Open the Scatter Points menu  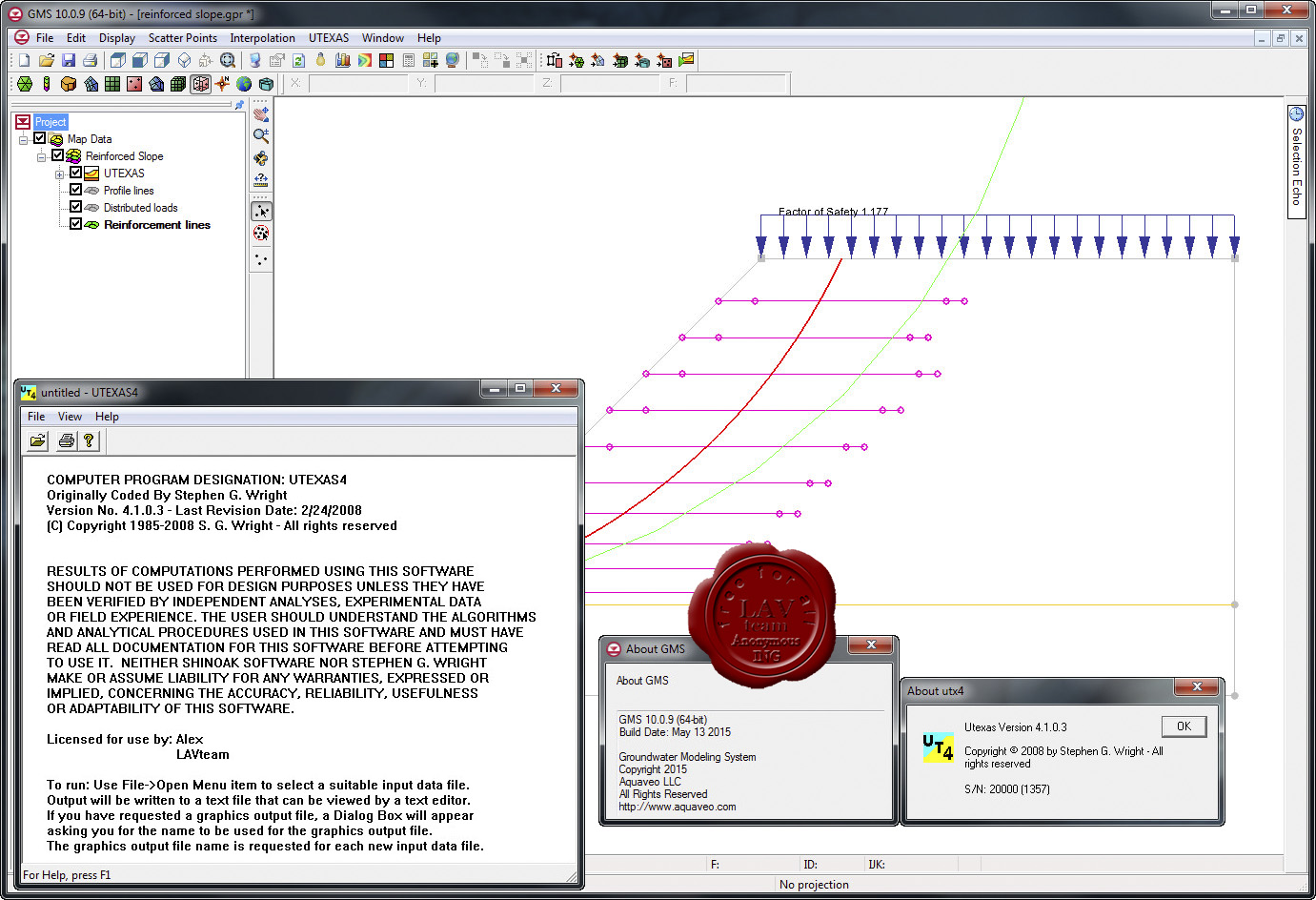(x=183, y=38)
